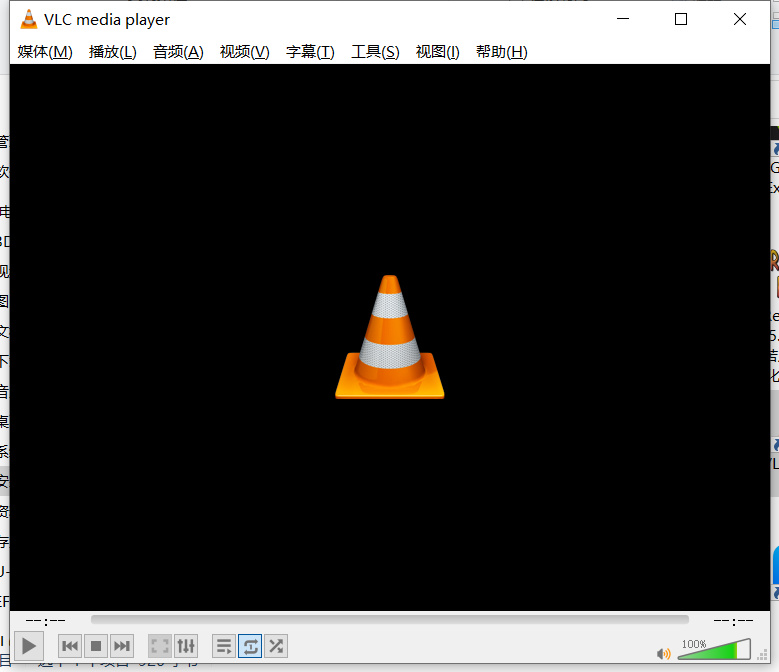Viewport: 779px width, 672px height.
Task: Open the 字幕(T) menu
Action: click(x=310, y=52)
